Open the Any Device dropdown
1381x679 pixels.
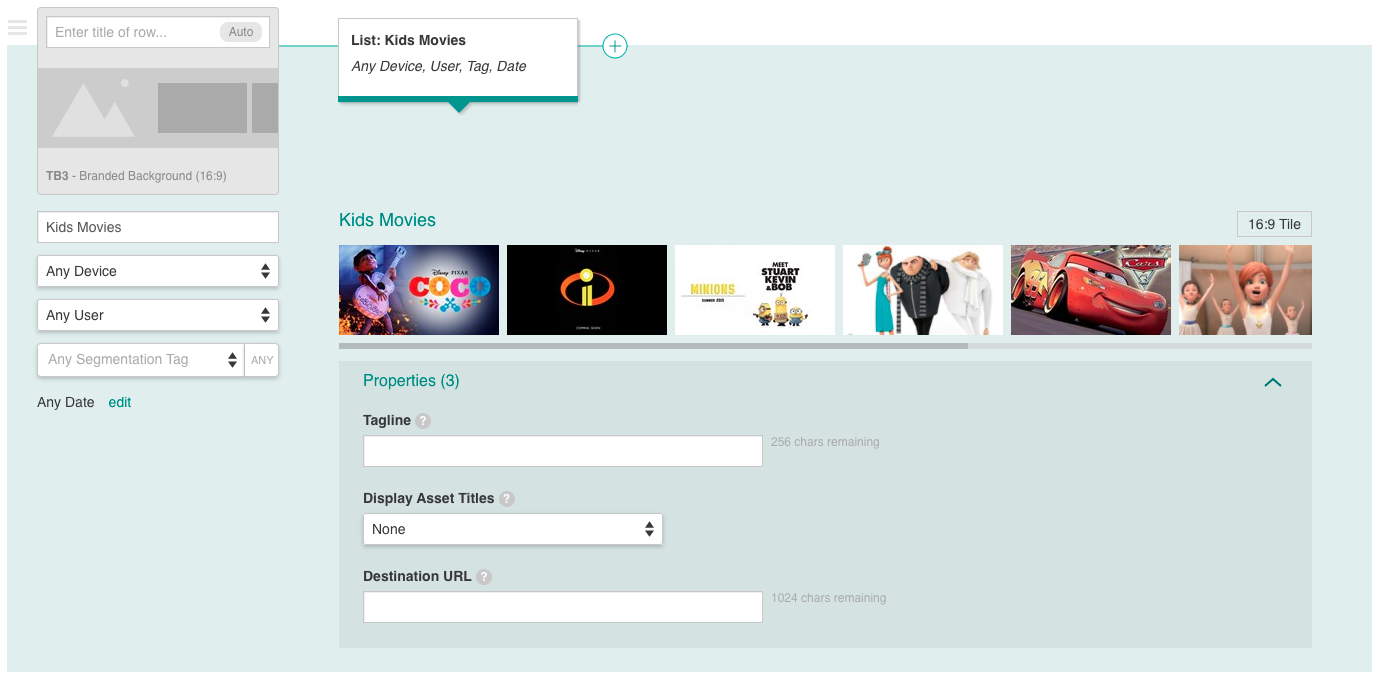click(158, 271)
